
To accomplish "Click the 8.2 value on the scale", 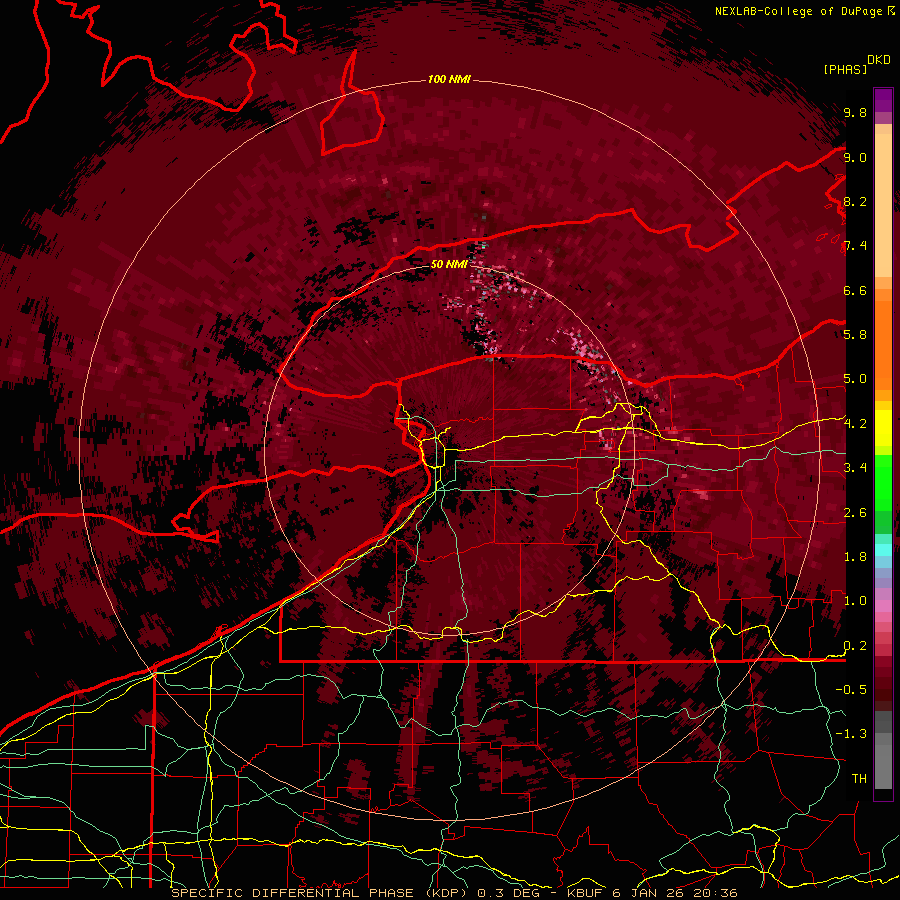I will click(x=855, y=201).
